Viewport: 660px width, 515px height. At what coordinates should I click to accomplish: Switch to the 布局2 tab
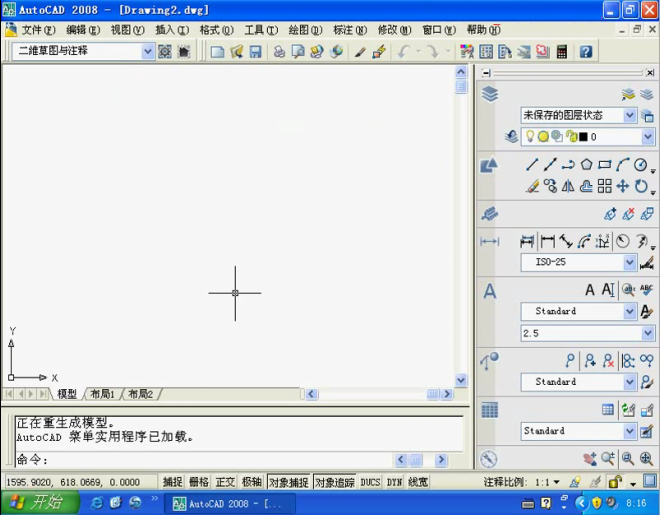pyautogui.click(x=140, y=394)
